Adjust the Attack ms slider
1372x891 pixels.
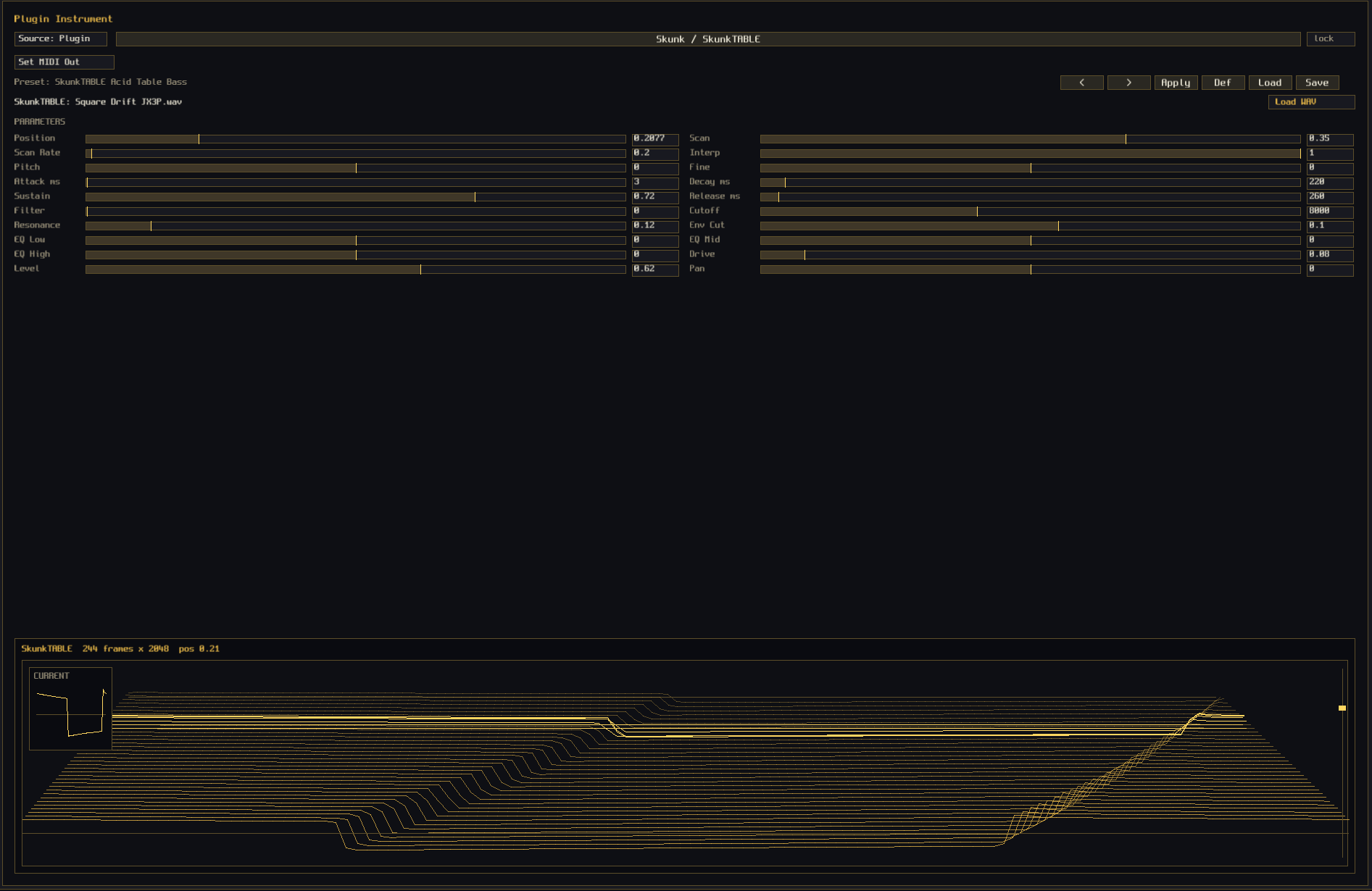click(355, 182)
